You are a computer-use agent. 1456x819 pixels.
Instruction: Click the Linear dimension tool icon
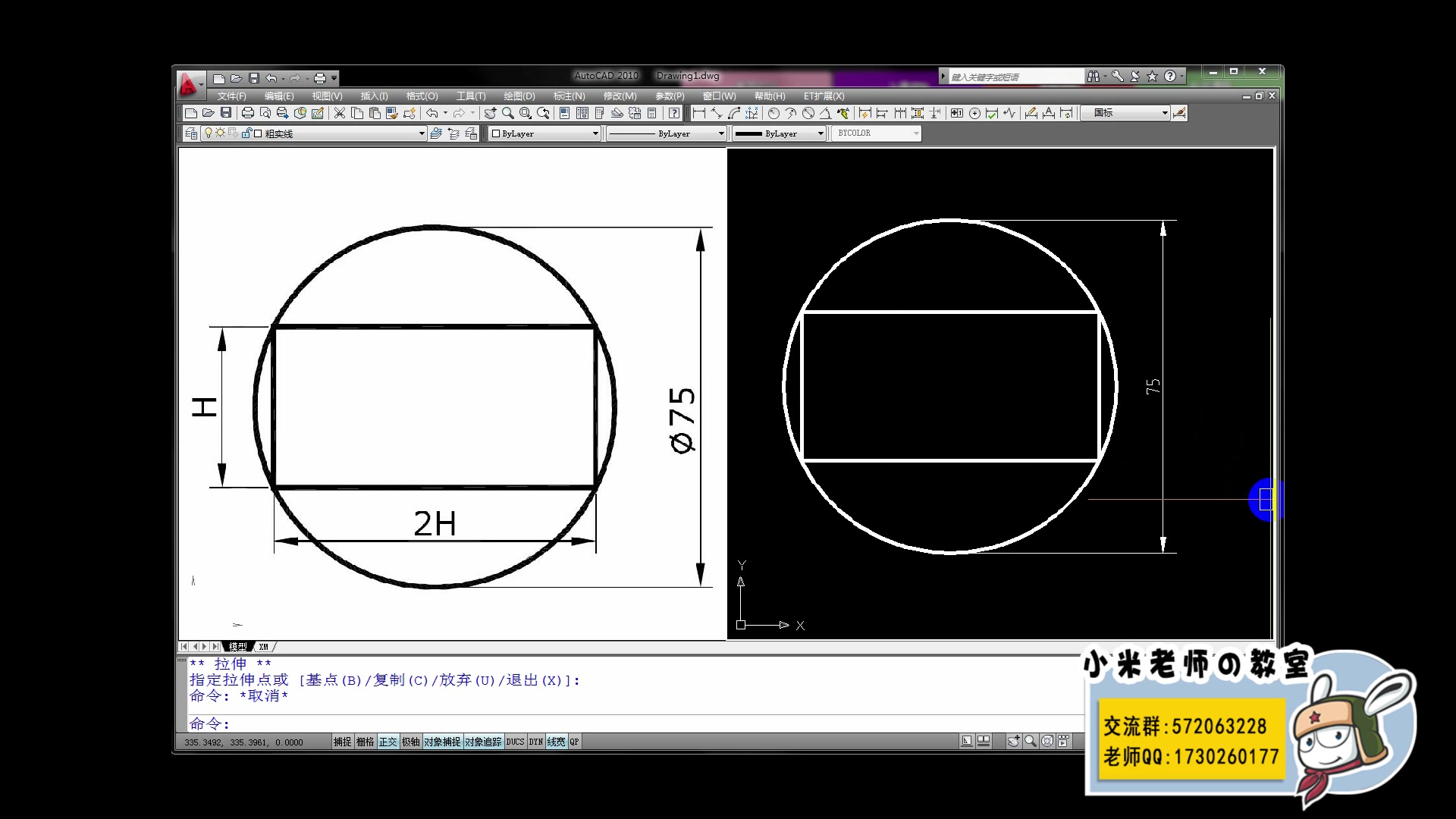pos(699,113)
